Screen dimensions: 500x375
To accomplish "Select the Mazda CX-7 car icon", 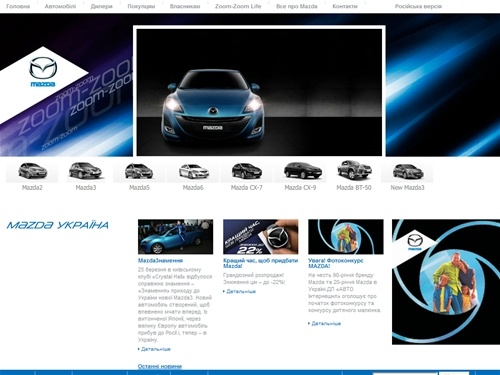I will (x=247, y=171).
